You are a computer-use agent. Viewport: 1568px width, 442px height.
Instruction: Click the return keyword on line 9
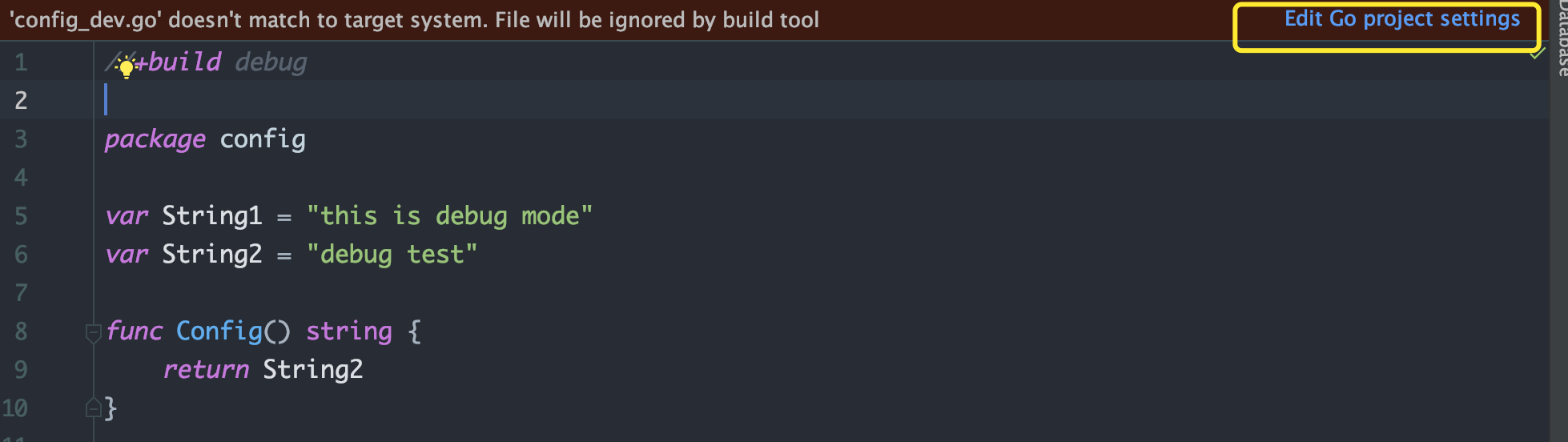[206, 370]
